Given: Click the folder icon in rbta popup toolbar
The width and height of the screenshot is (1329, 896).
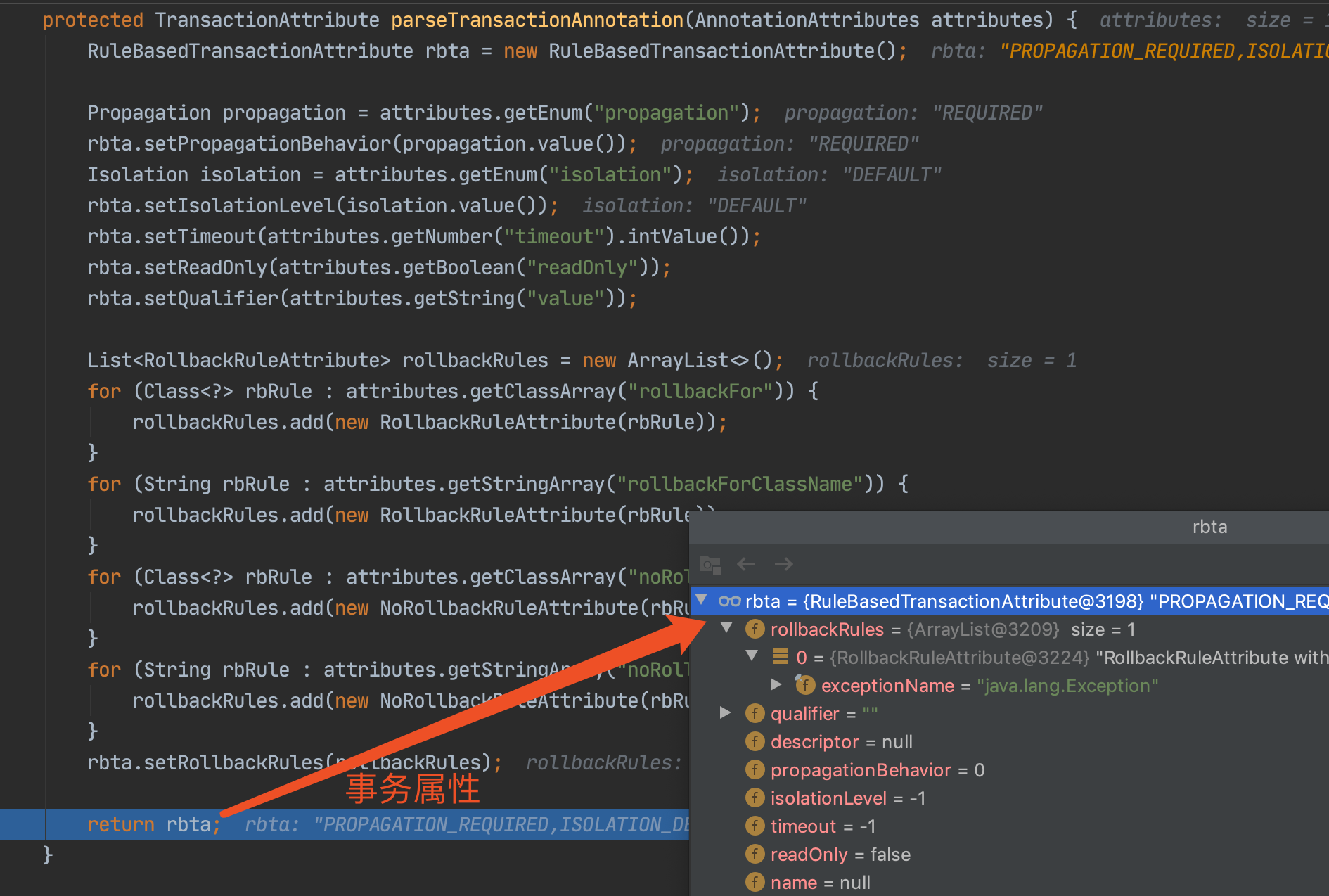Looking at the screenshot, I should pyautogui.click(x=711, y=564).
